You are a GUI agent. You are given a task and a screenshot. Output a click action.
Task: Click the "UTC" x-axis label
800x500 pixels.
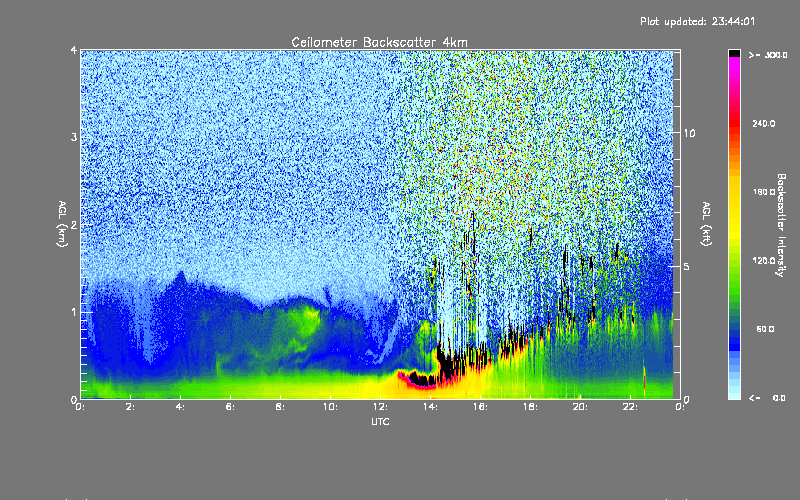[x=380, y=421]
